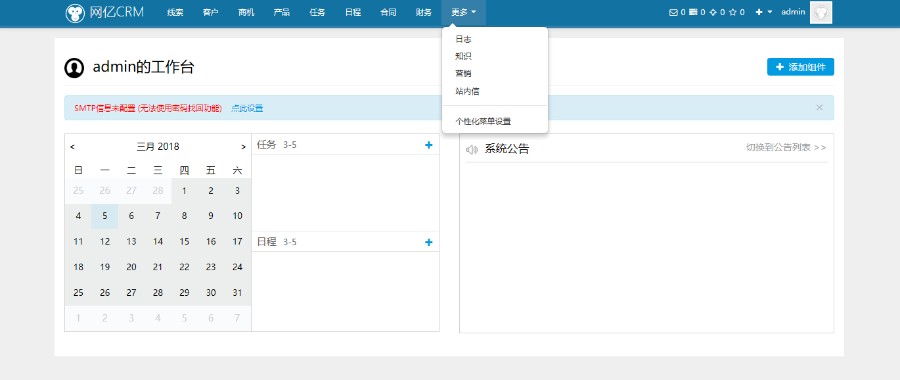This screenshot has width=900, height=380.
Task: Click the admin的工作台 title
Action: 143,68
